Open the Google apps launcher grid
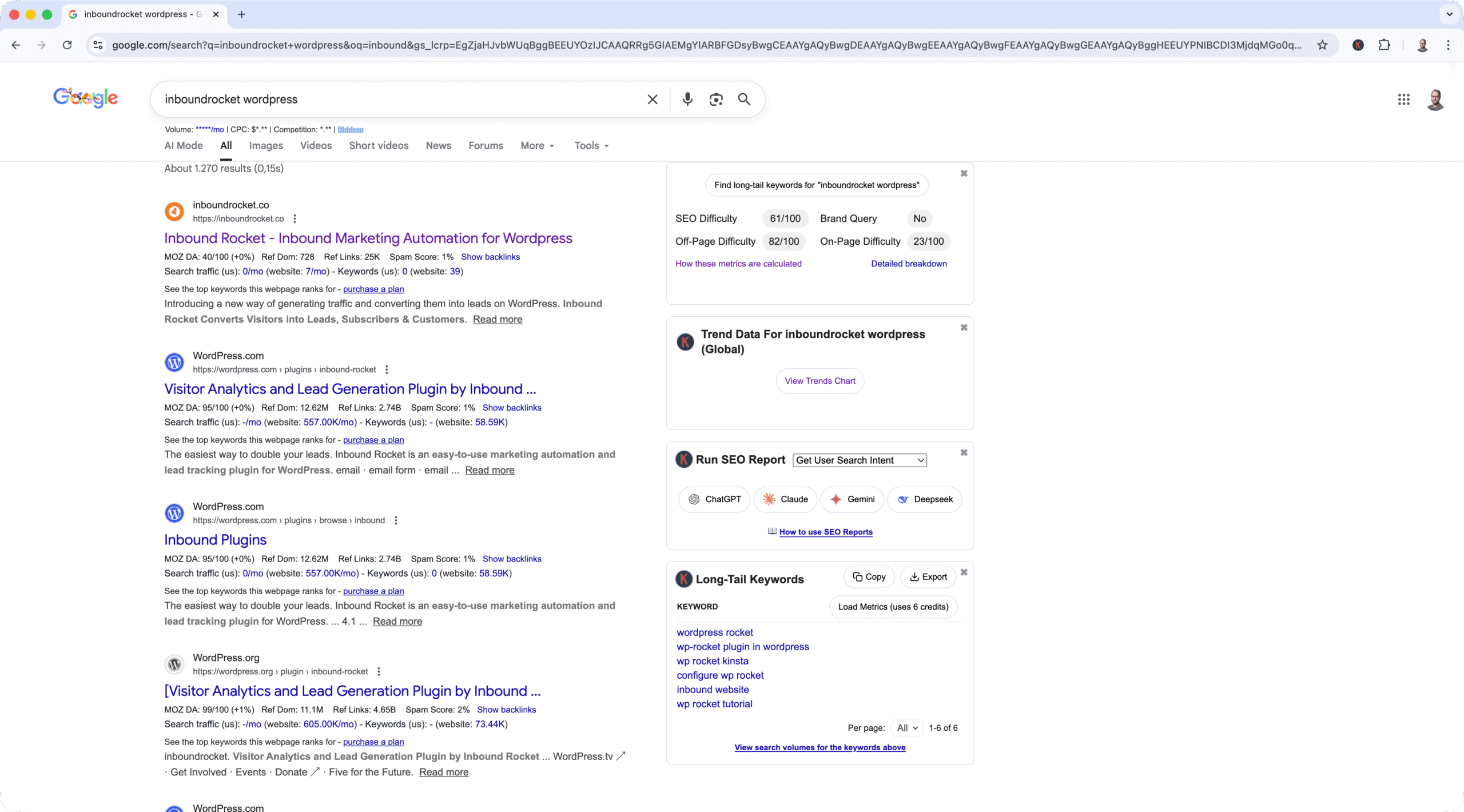 1403,99
